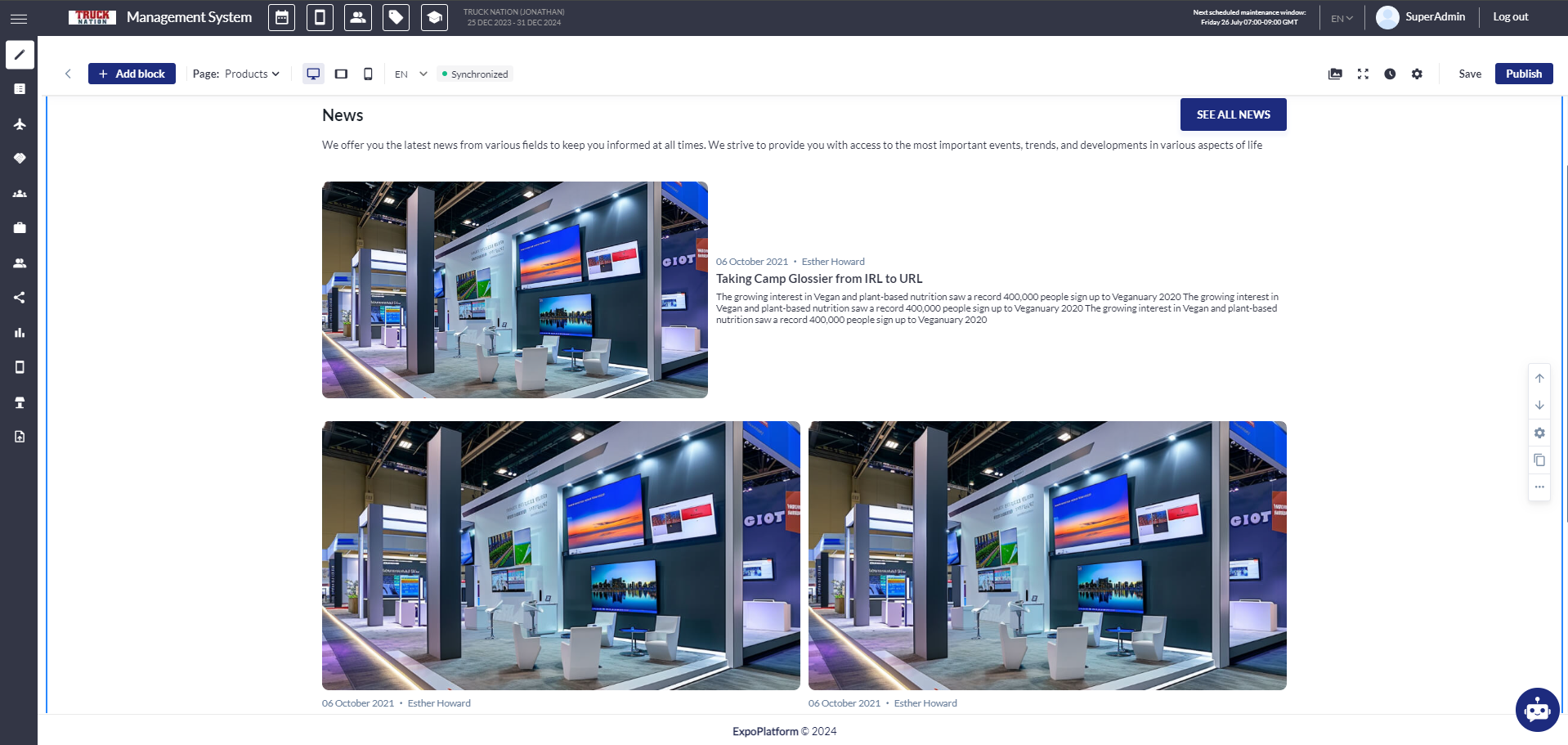Move the block down with arrow
The width and height of the screenshot is (1568, 745).
coord(1539,405)
